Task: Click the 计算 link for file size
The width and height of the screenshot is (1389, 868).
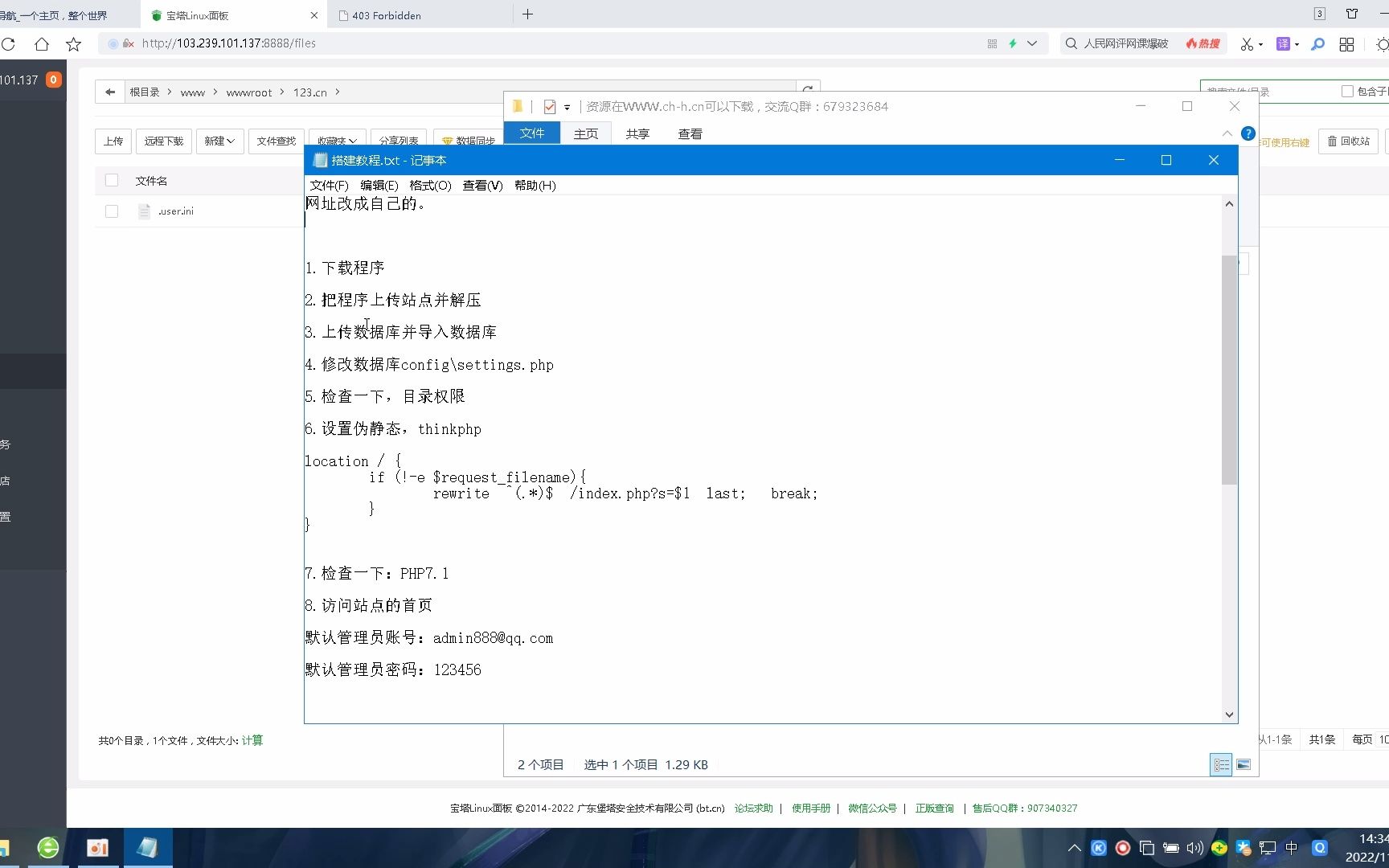Action: coord(252,740)
